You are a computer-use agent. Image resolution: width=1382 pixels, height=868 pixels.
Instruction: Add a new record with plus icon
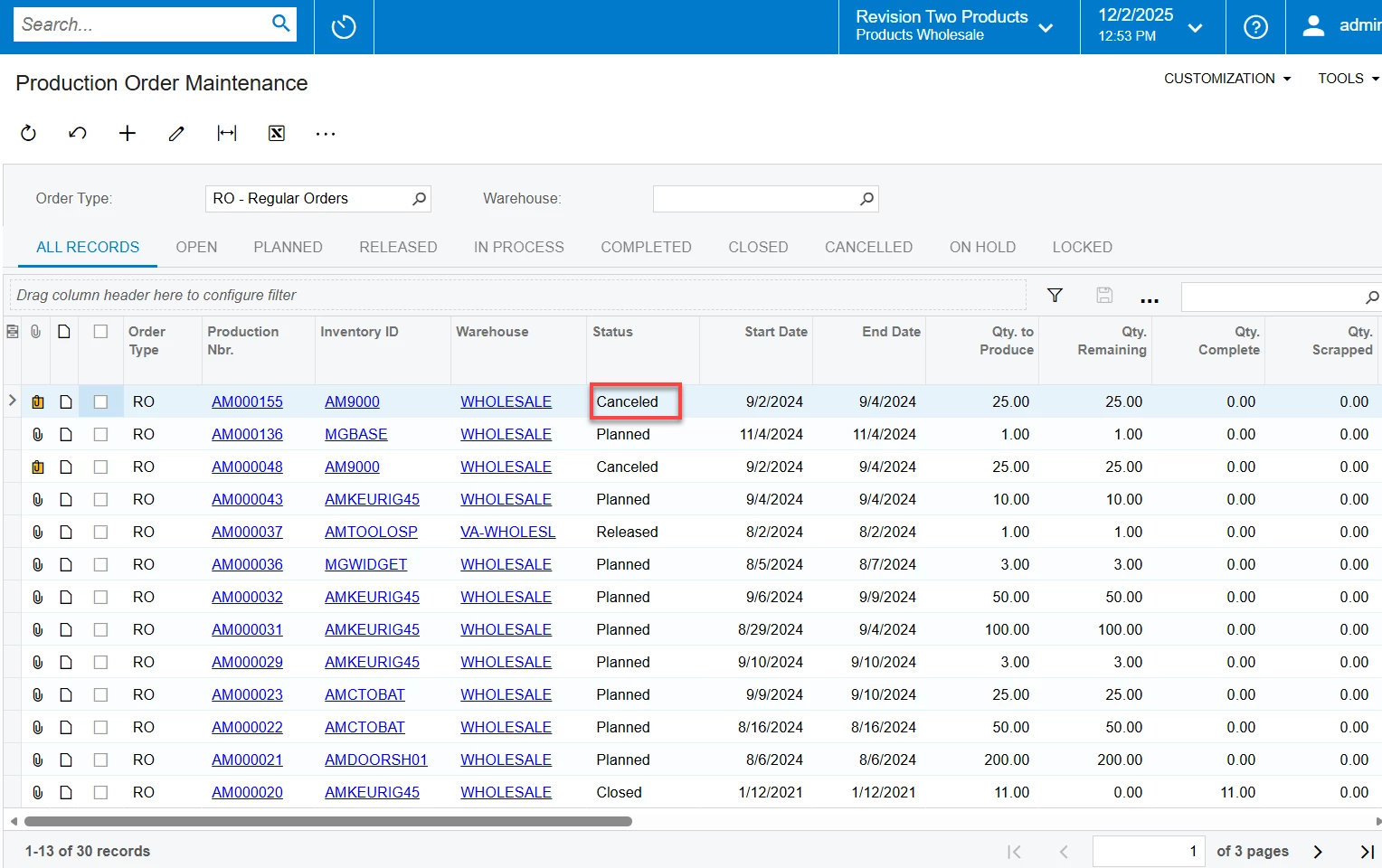point(128,134)
